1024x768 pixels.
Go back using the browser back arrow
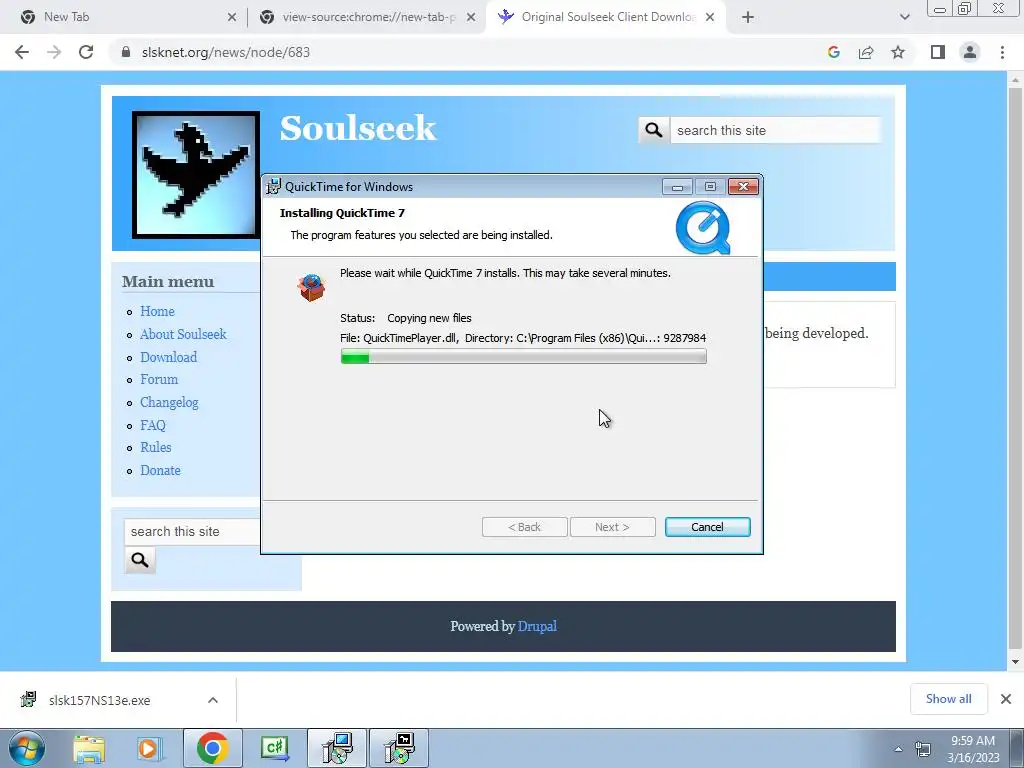click(x=22, y=52)
